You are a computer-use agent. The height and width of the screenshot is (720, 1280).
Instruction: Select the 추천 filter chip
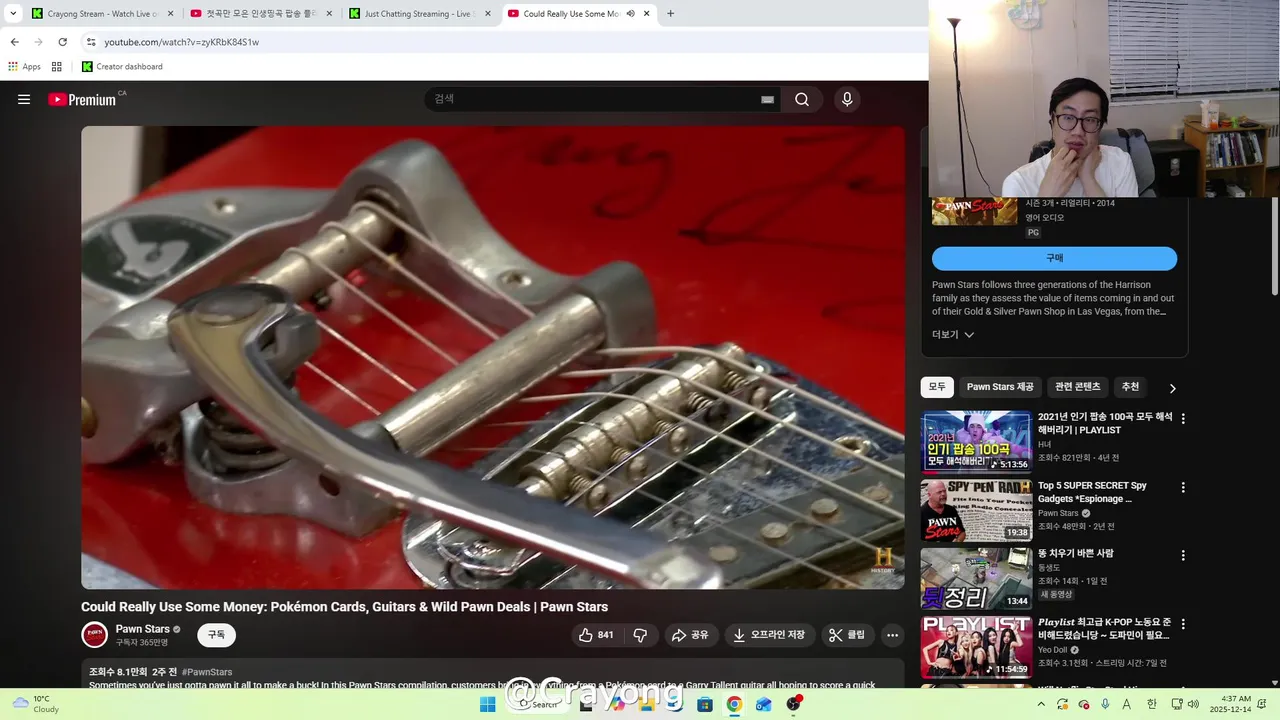click(x=1130, y=387)
